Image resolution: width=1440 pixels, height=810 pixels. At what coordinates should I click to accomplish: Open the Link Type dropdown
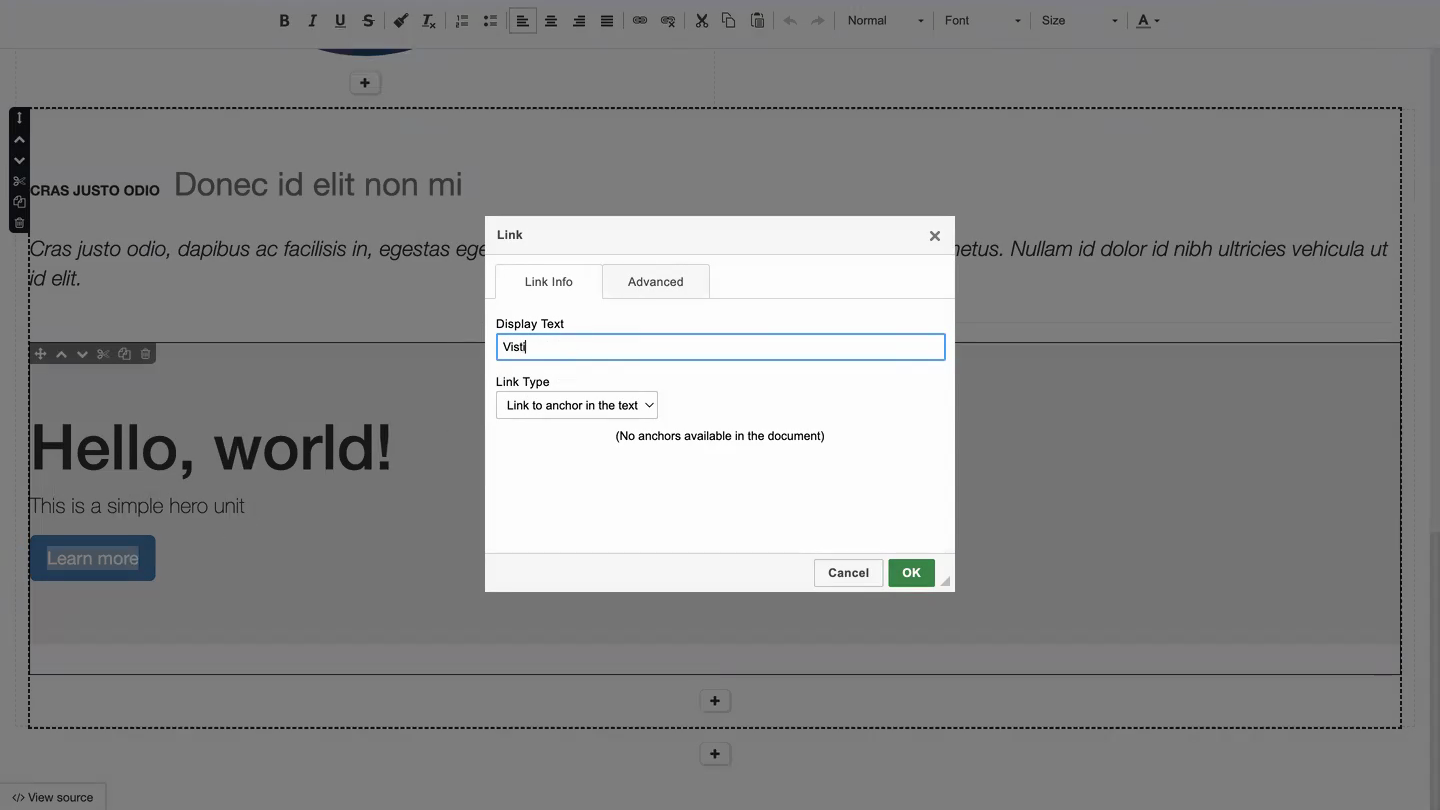(x=577, y=405)
